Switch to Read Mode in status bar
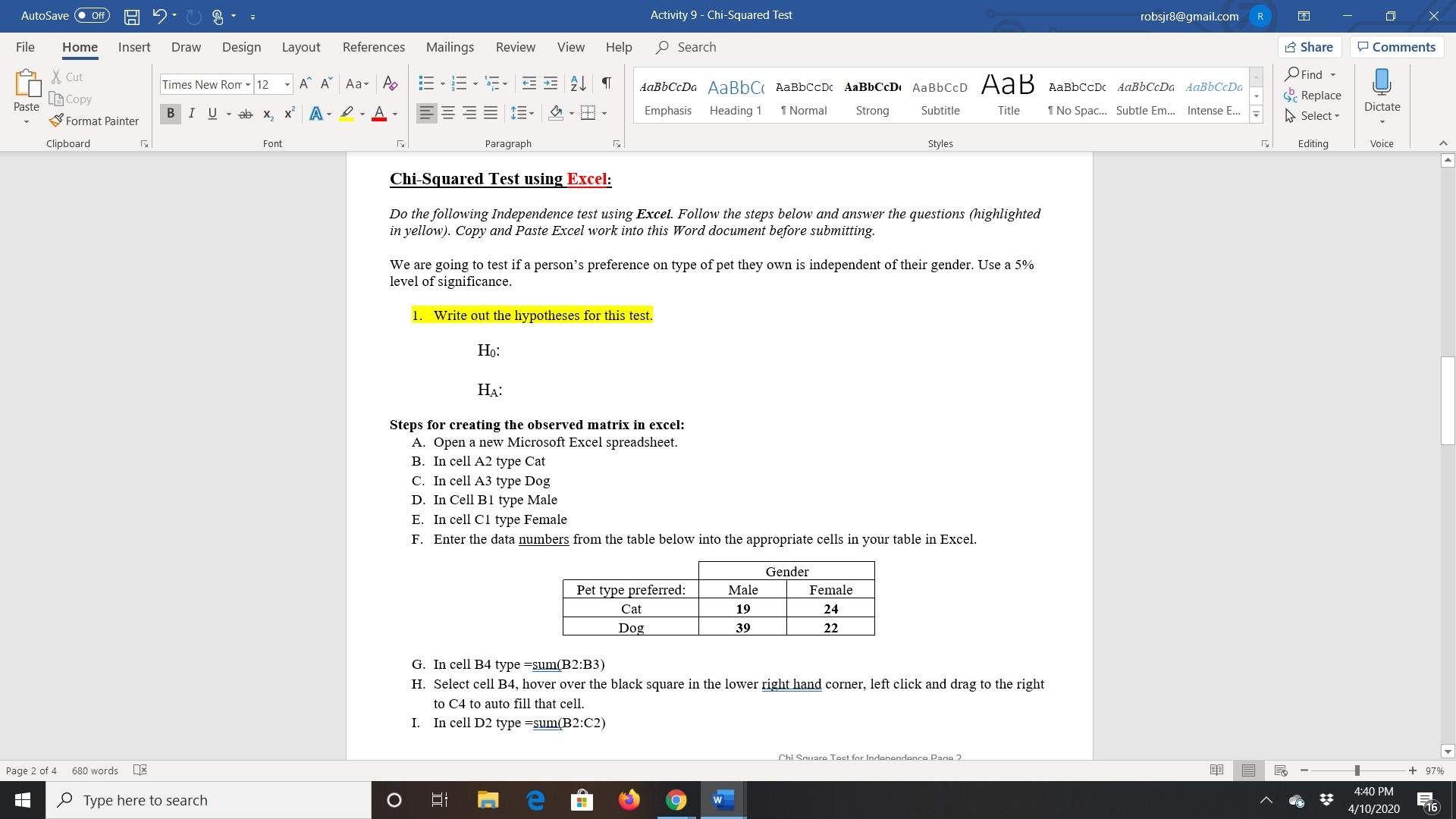Viewport: 1456px width, 819px height. tap(1218, 770)
